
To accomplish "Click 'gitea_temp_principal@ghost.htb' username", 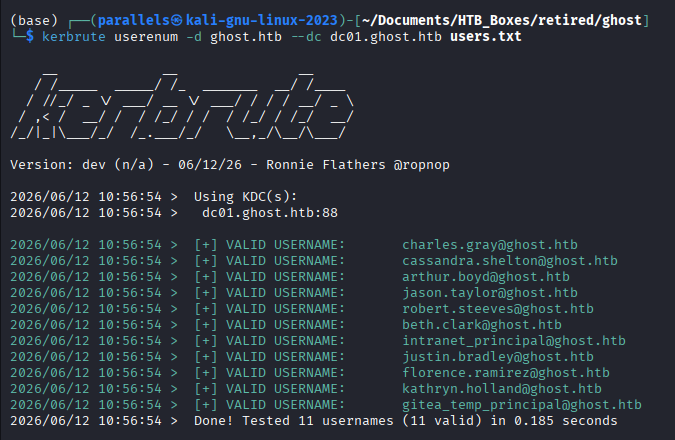I will pos(522,405).
